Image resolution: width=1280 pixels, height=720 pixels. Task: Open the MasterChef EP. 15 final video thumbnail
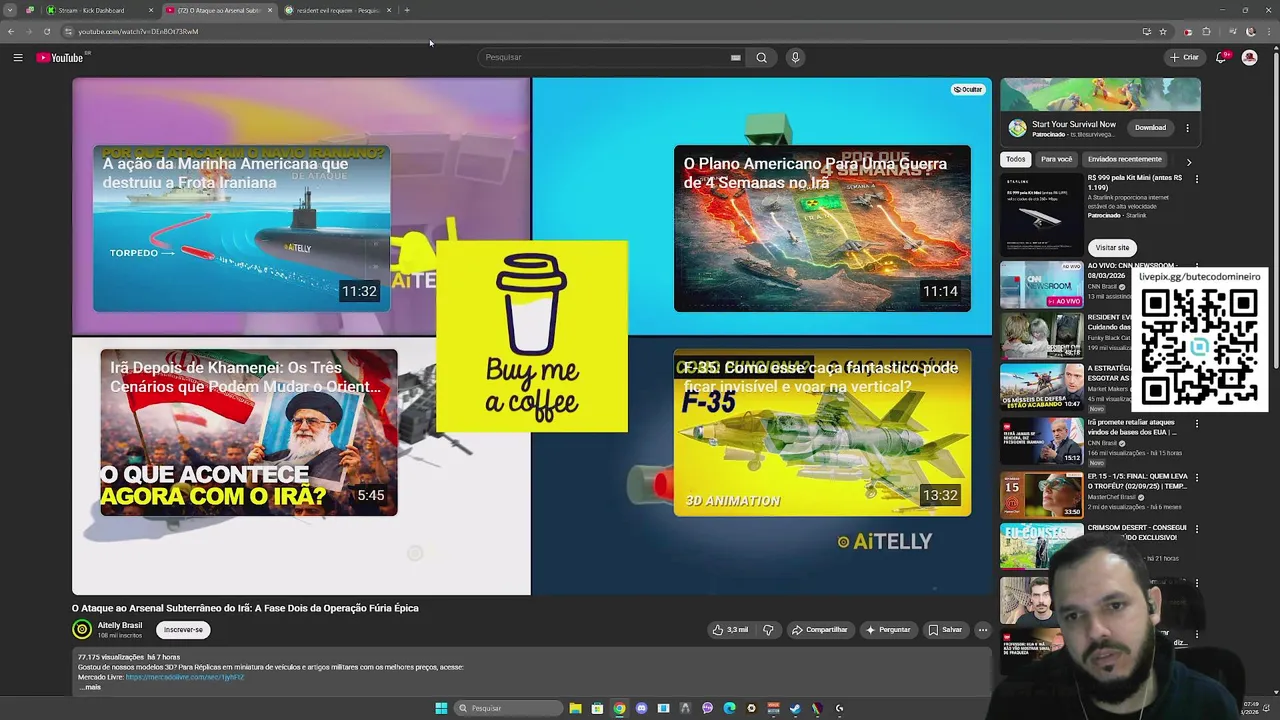point(1041,494)
